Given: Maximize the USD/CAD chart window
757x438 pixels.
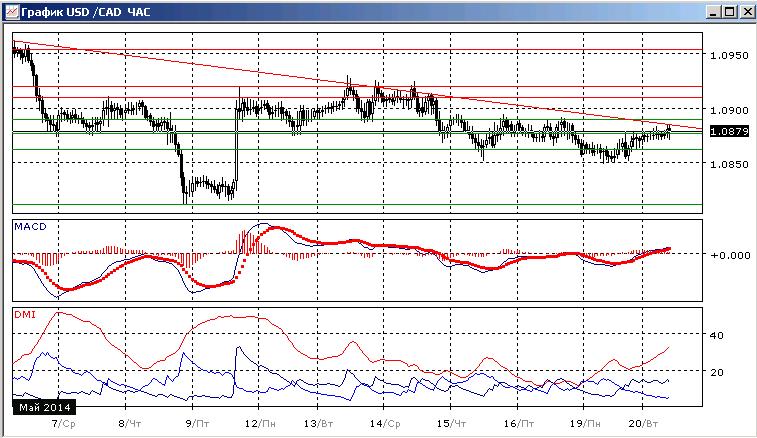Looking at the screenshot, I should pyautogui.click(x=729, y=12).
